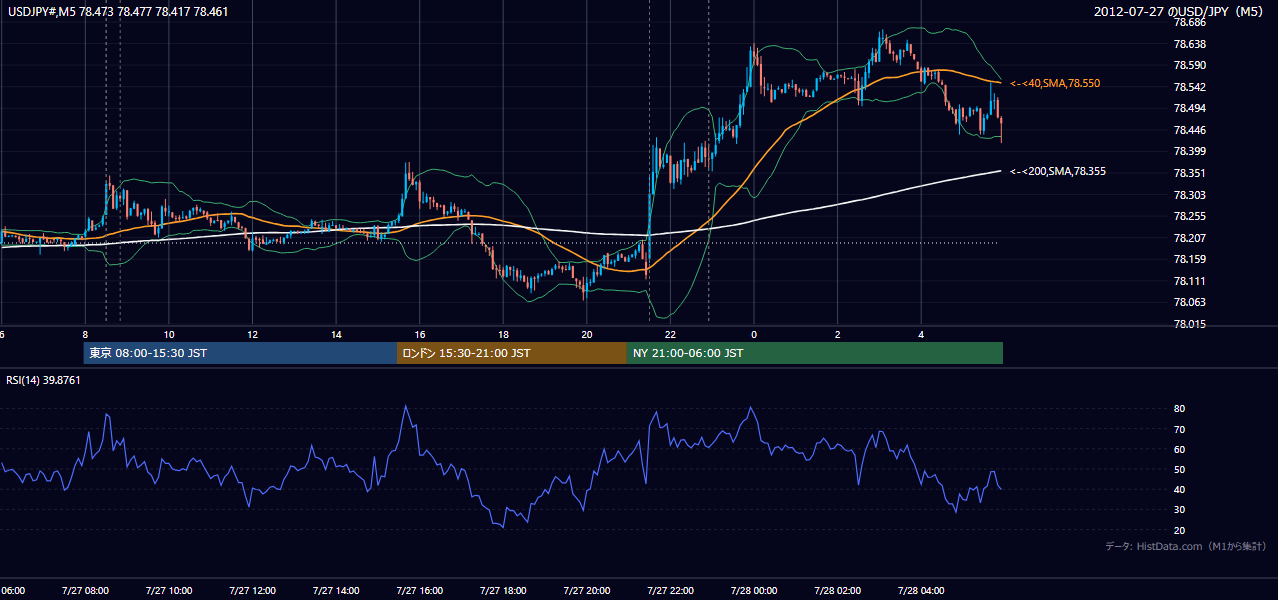Click the 7/27 08:00 time axis label
This screenshot has height=600, width=1278.
85,590
